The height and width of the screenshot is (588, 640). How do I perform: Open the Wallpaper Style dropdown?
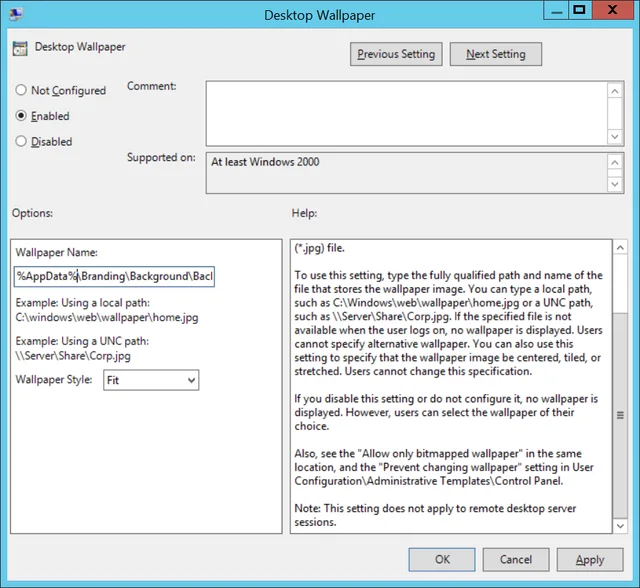coord(151,380)
